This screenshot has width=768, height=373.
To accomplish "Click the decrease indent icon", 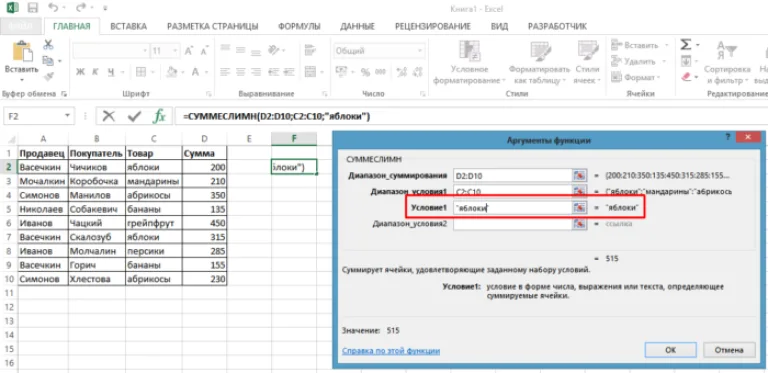I will pos(274,71).
